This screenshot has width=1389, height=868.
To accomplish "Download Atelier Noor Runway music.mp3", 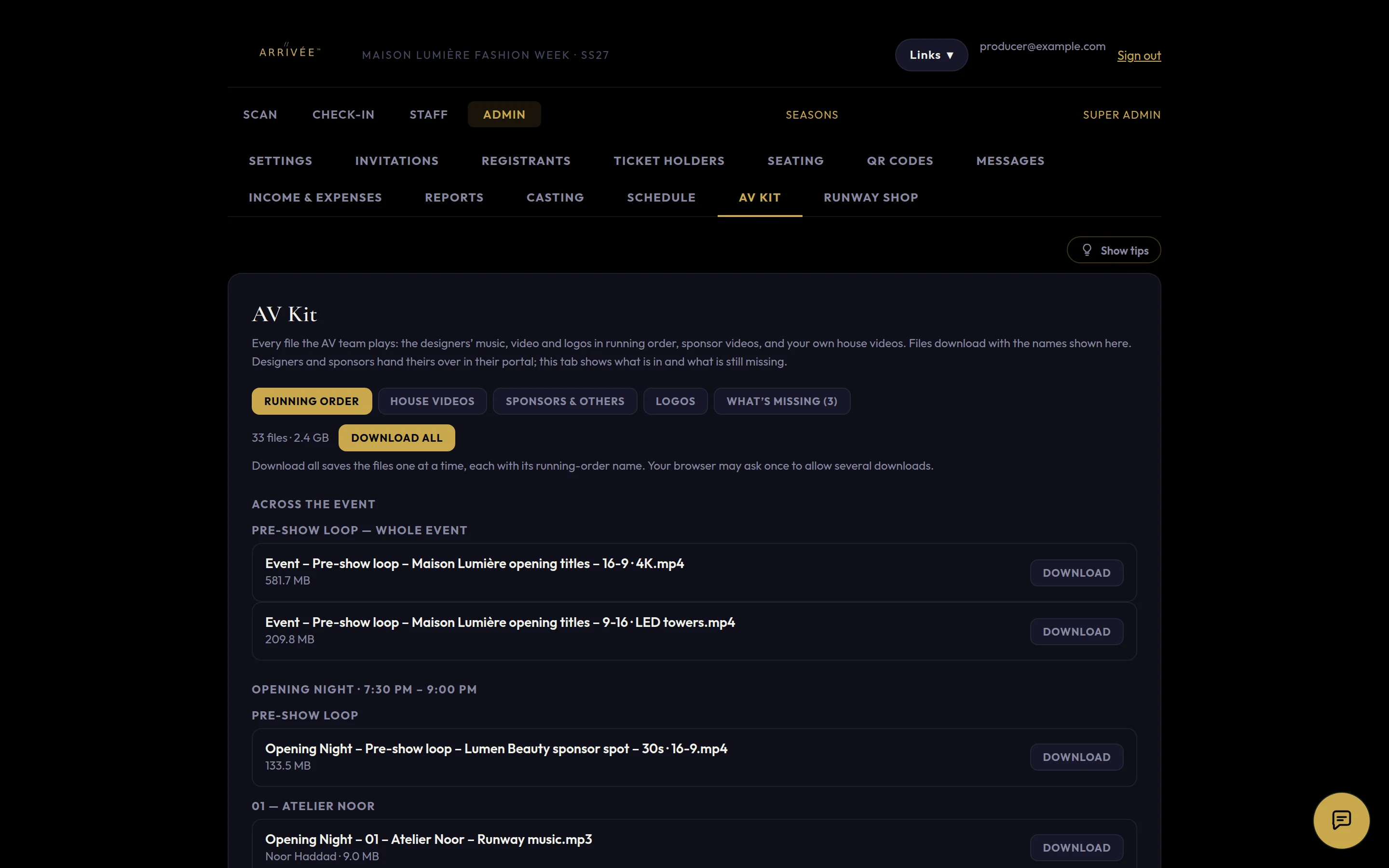I will click(1076, 848).
